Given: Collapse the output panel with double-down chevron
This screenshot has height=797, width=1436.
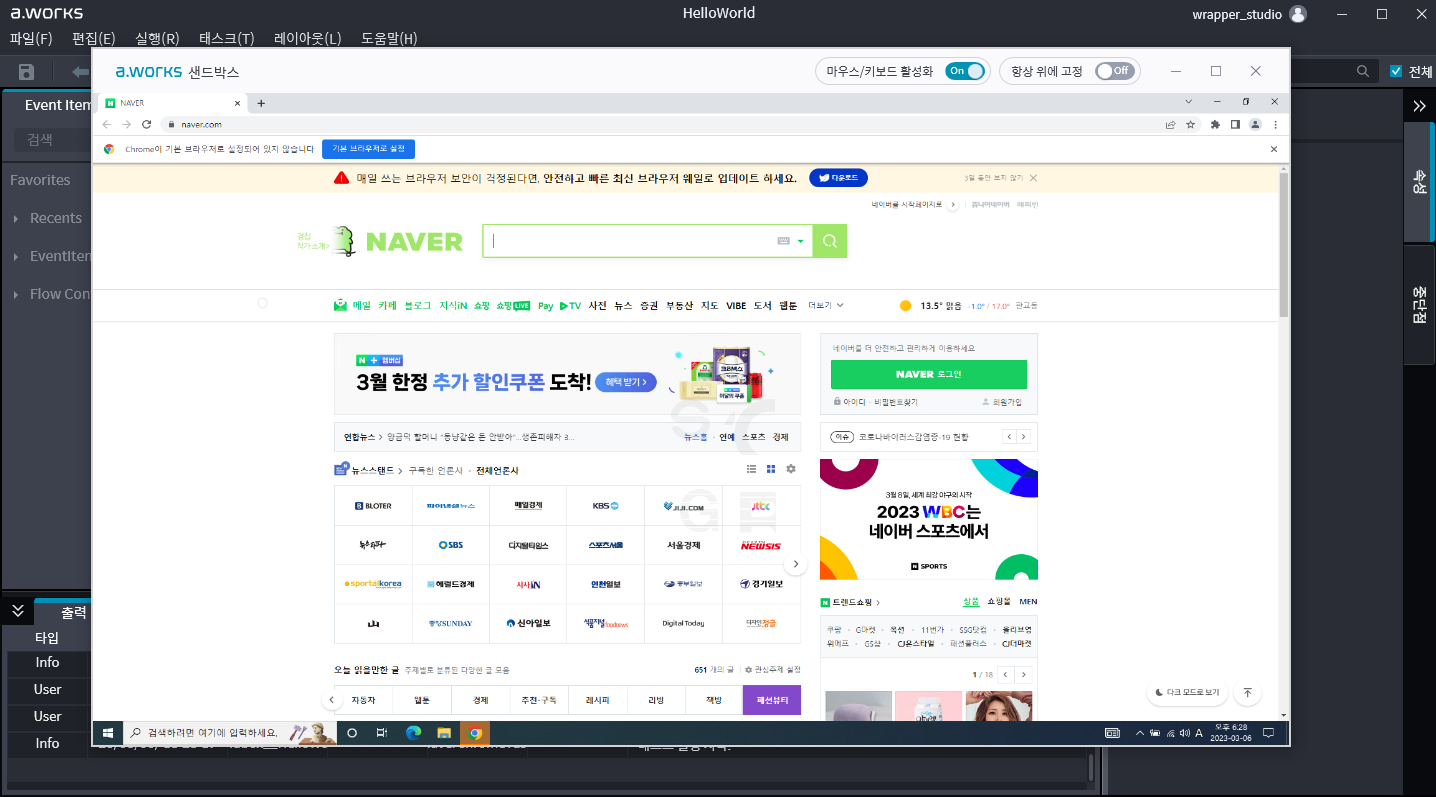Looking at the screenshot, I should pos(18,610).
